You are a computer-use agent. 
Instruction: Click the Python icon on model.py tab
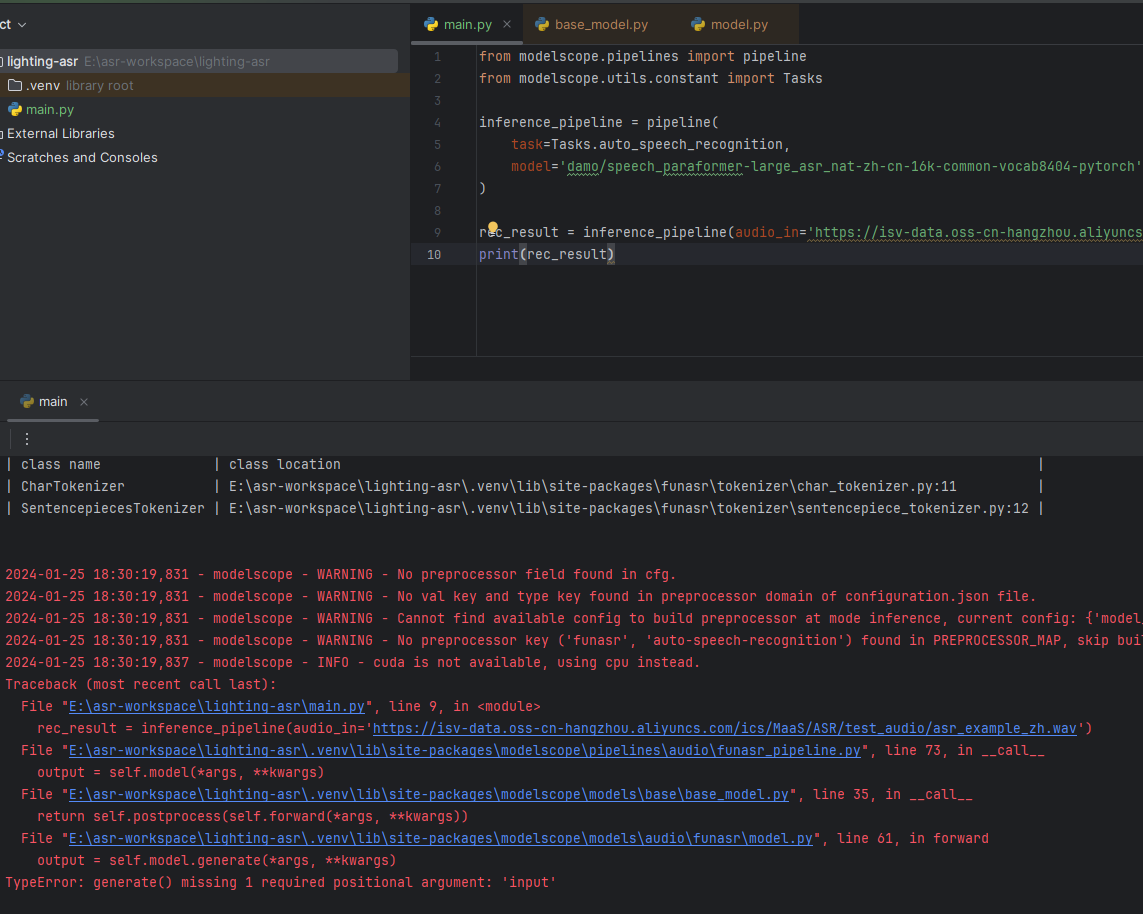click(698, 24)
